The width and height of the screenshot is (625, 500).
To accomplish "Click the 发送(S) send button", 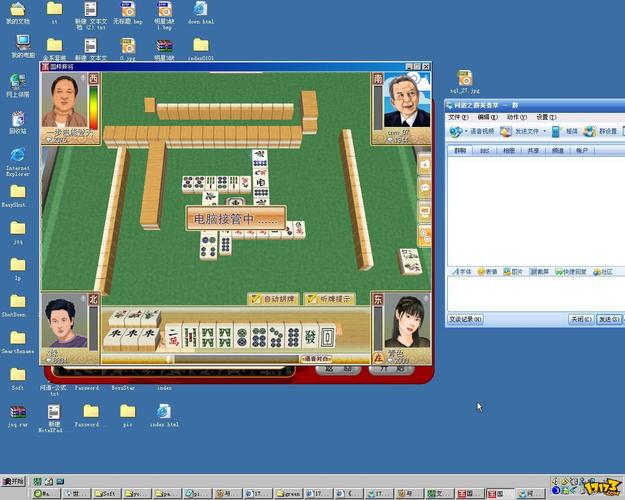I will [x=609, y=319].
